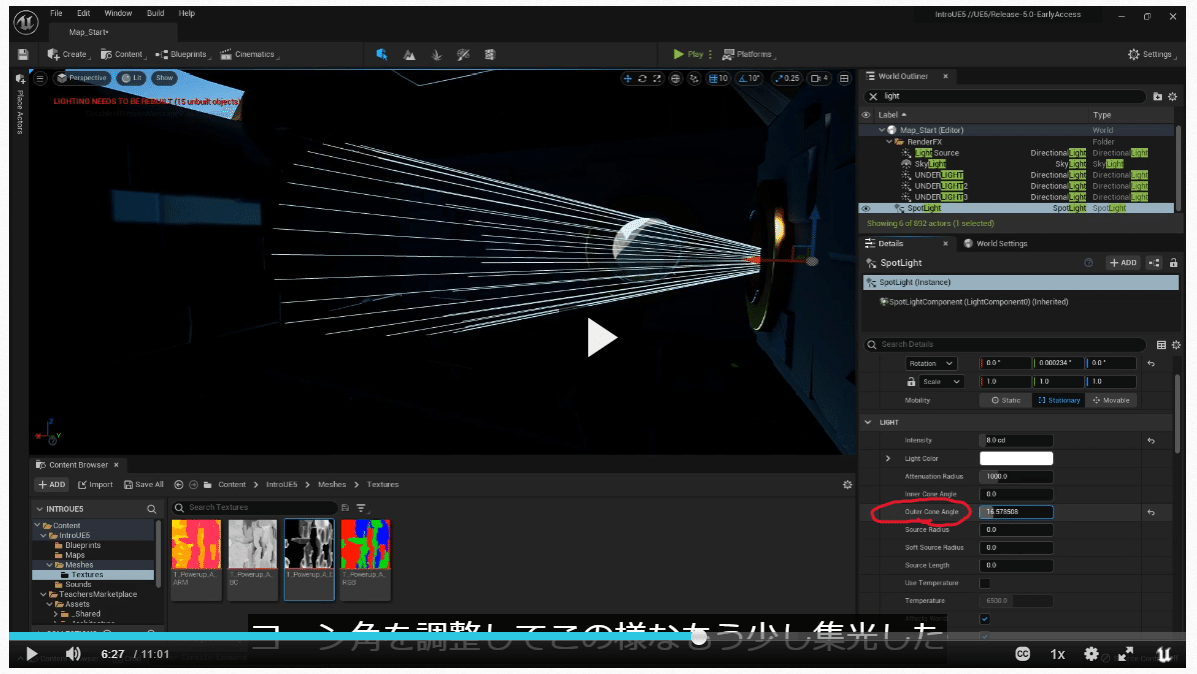Open the Platforms menu button
Screen dimensions: 1197x674
point(747,54)
